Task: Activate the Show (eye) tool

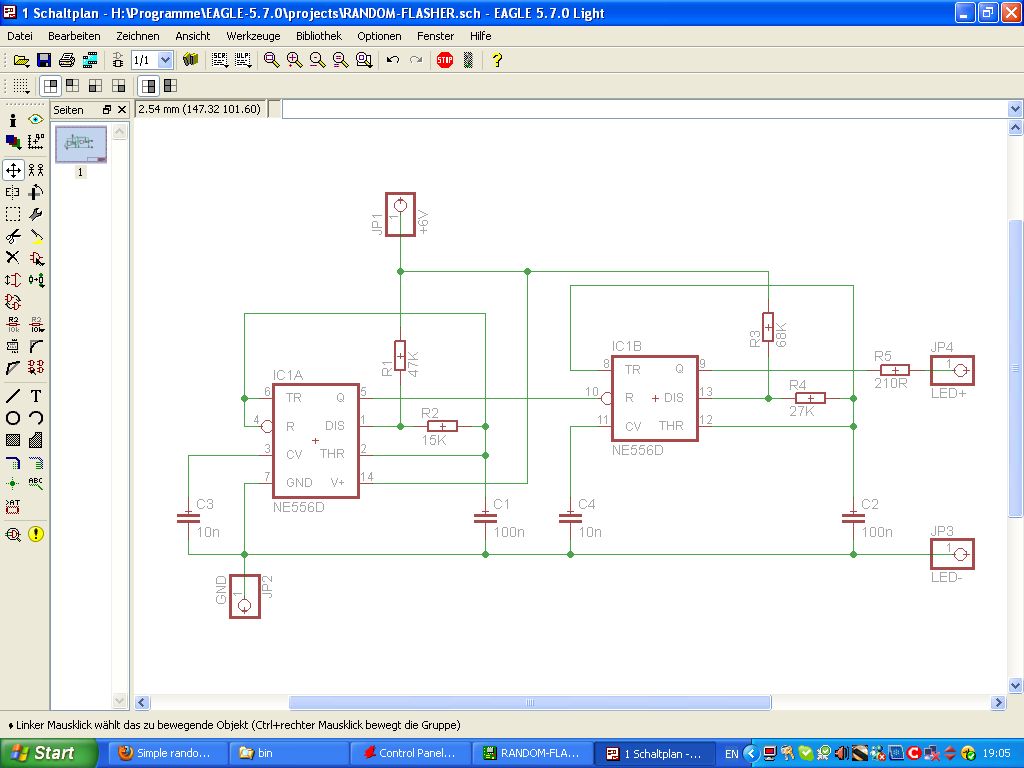Action: point(35,120)
